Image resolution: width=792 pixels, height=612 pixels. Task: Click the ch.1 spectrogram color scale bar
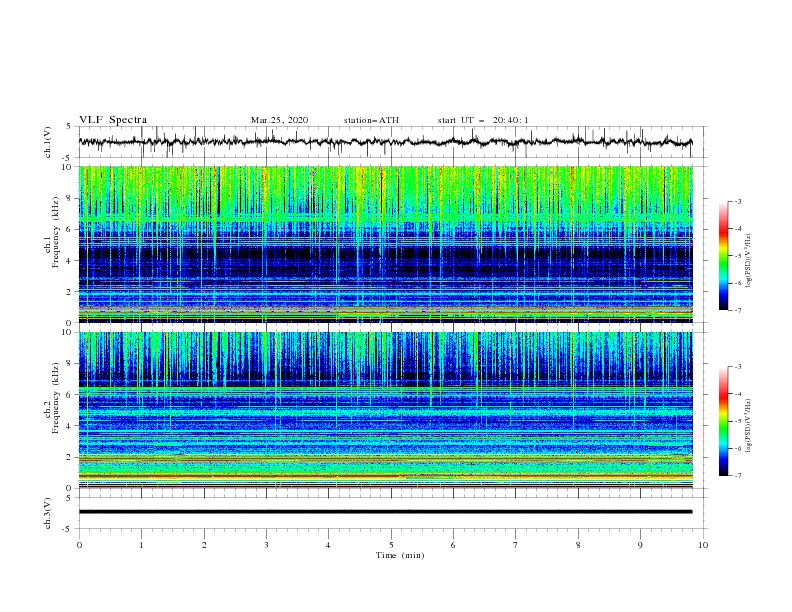[x=723, y=256]
